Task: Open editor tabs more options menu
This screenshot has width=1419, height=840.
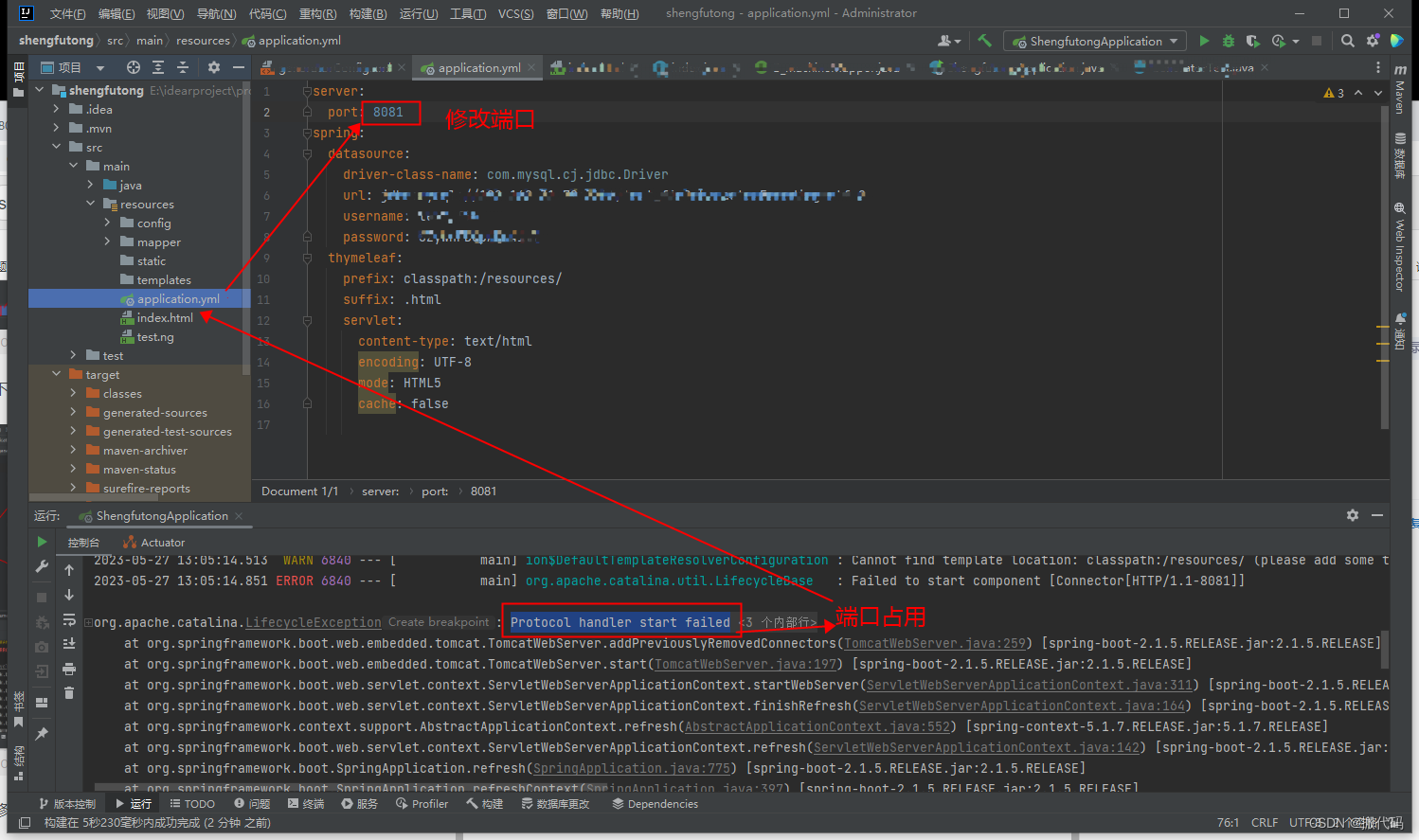Action: [x=1378, y=67]
